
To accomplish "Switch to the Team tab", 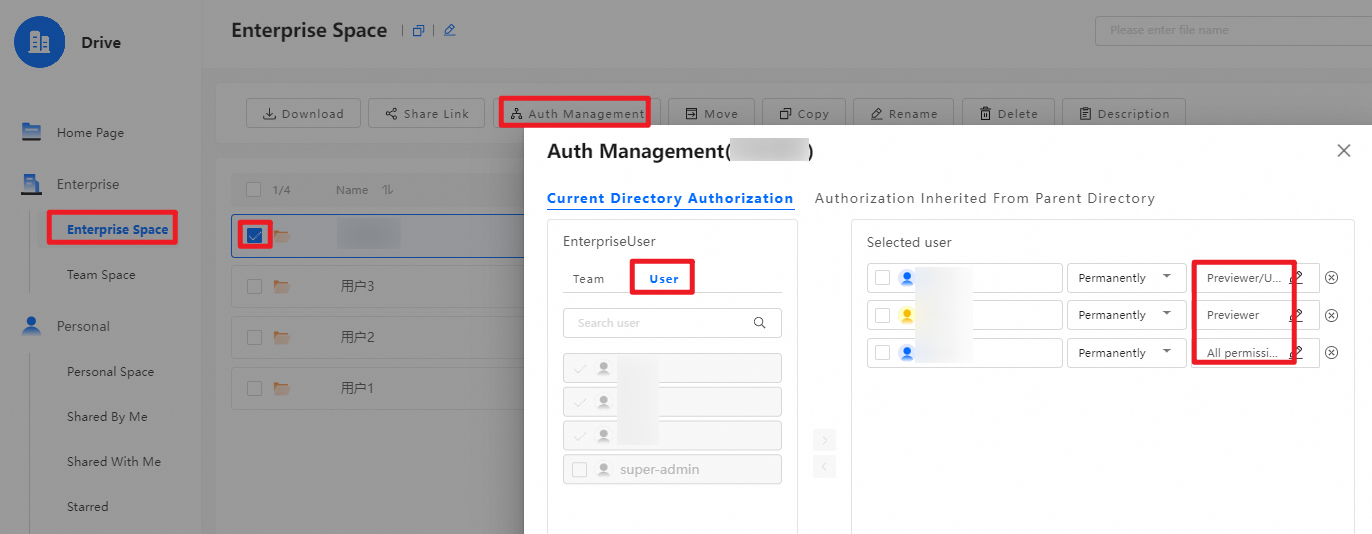I will [x=589, y=279].
